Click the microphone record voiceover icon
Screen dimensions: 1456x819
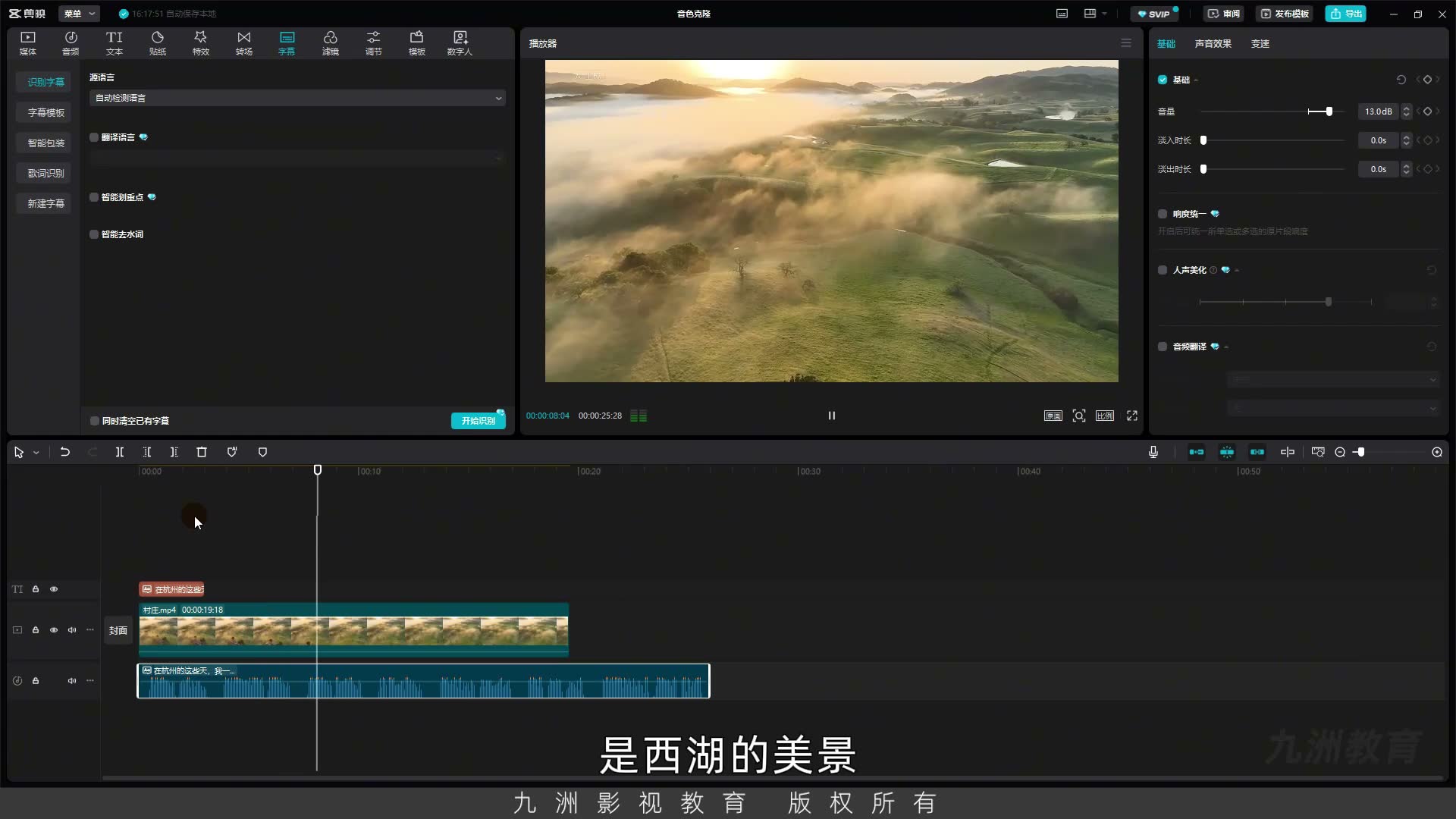coord(1153,452)
